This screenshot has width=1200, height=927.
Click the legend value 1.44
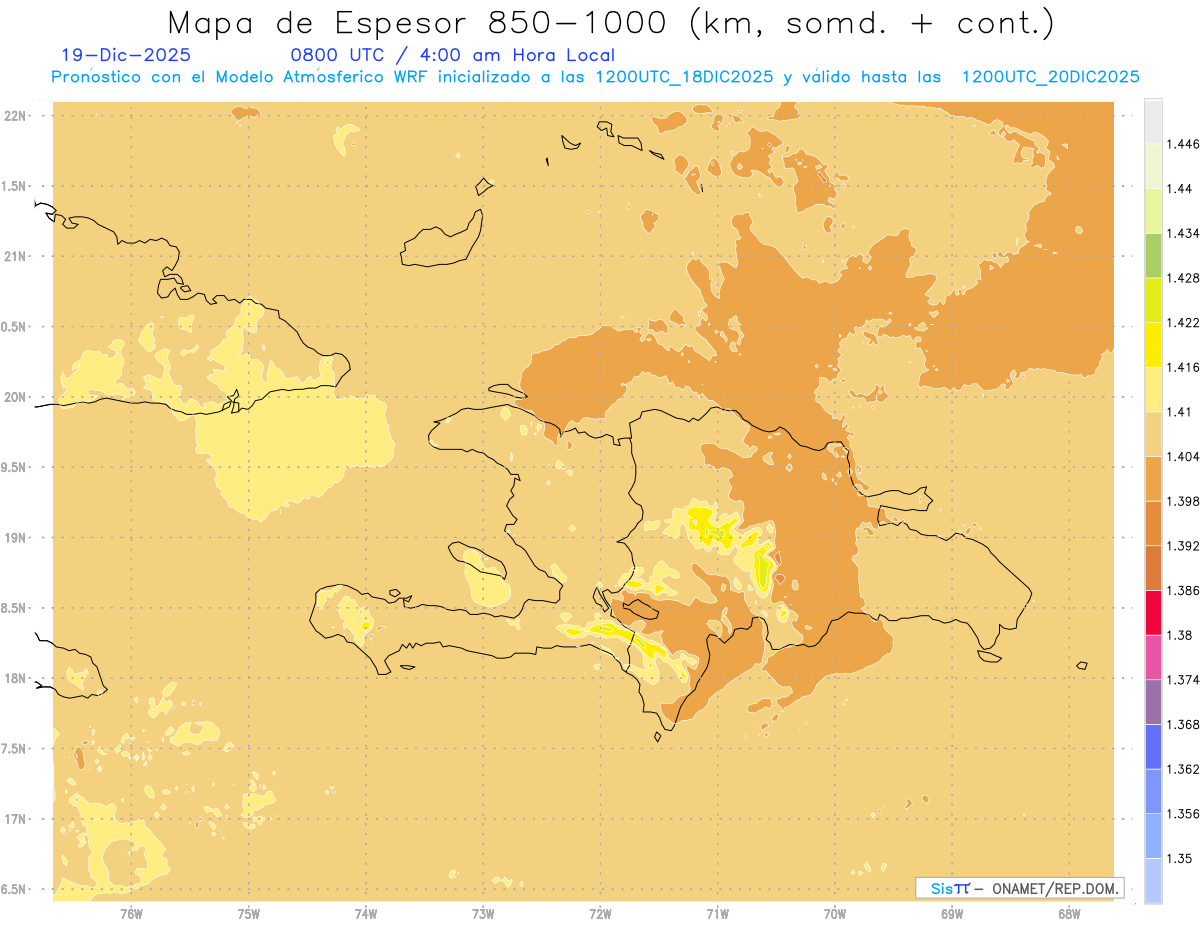pos(1181,189)
